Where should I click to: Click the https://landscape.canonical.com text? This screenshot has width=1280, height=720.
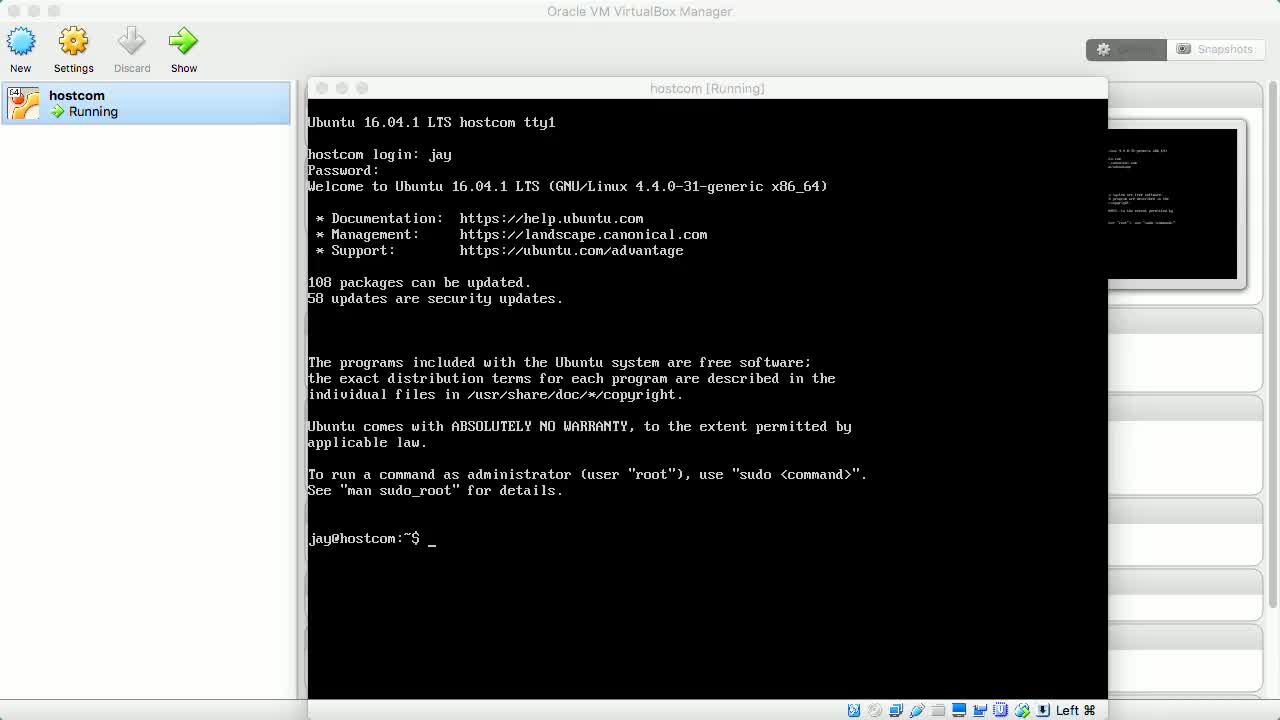point(583,234)
